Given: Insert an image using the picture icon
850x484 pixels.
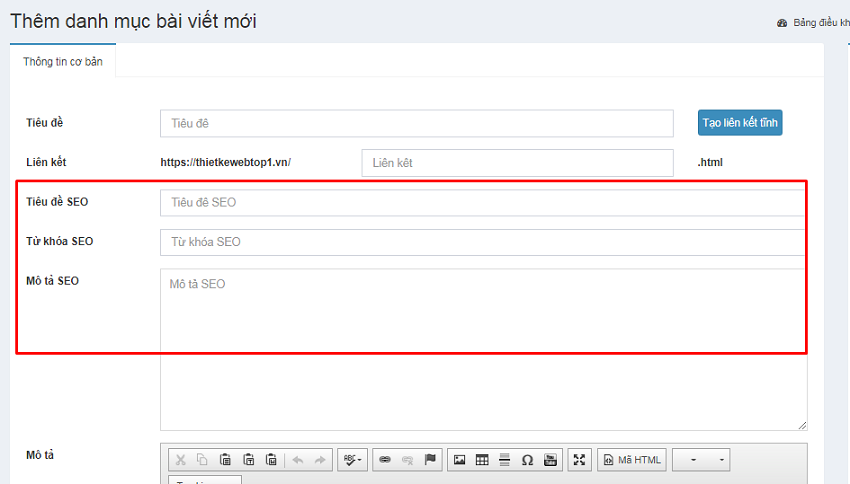Looking at the screenshot, I should tap(460, 460).
